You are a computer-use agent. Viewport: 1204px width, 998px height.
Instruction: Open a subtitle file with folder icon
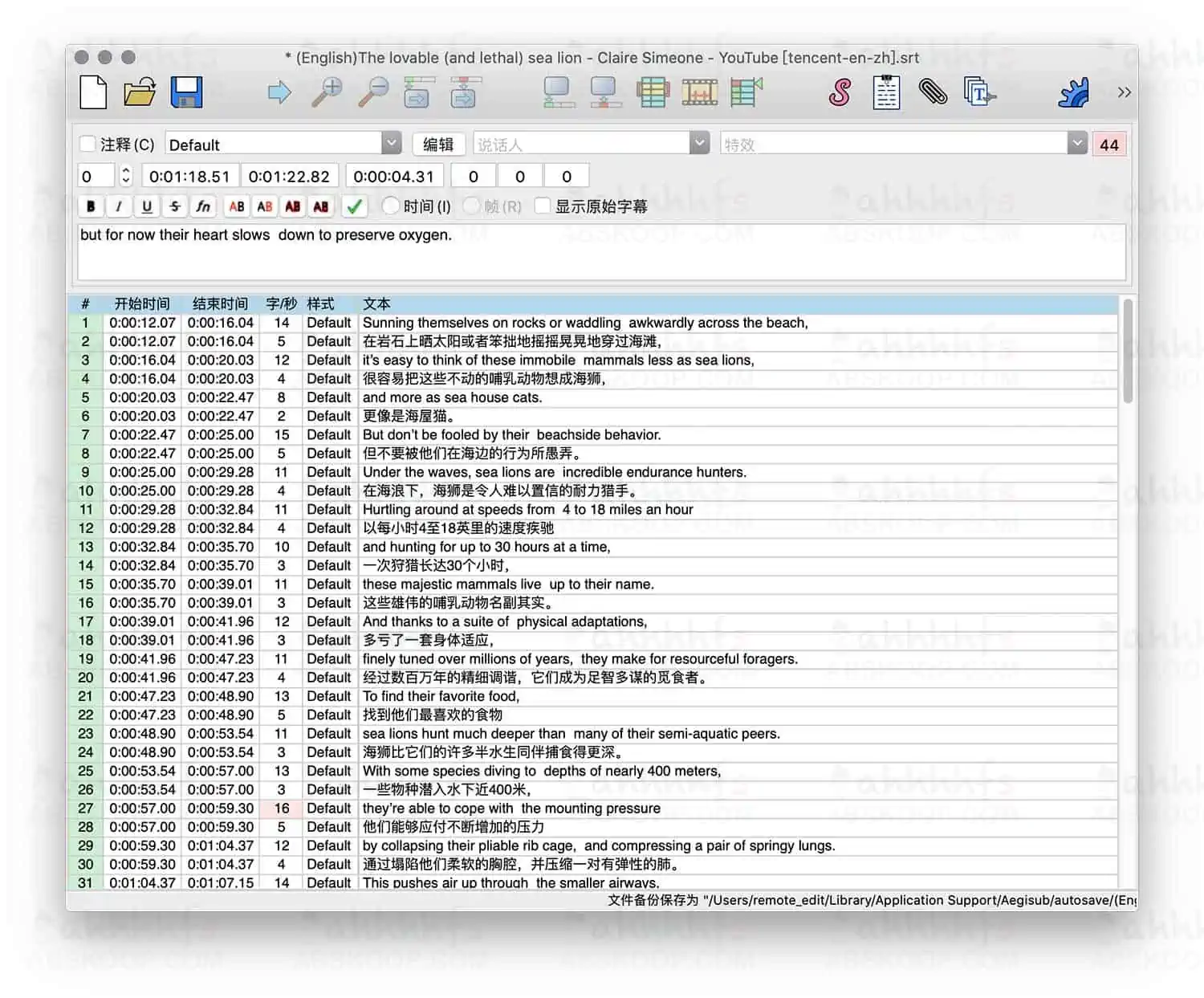140,92
